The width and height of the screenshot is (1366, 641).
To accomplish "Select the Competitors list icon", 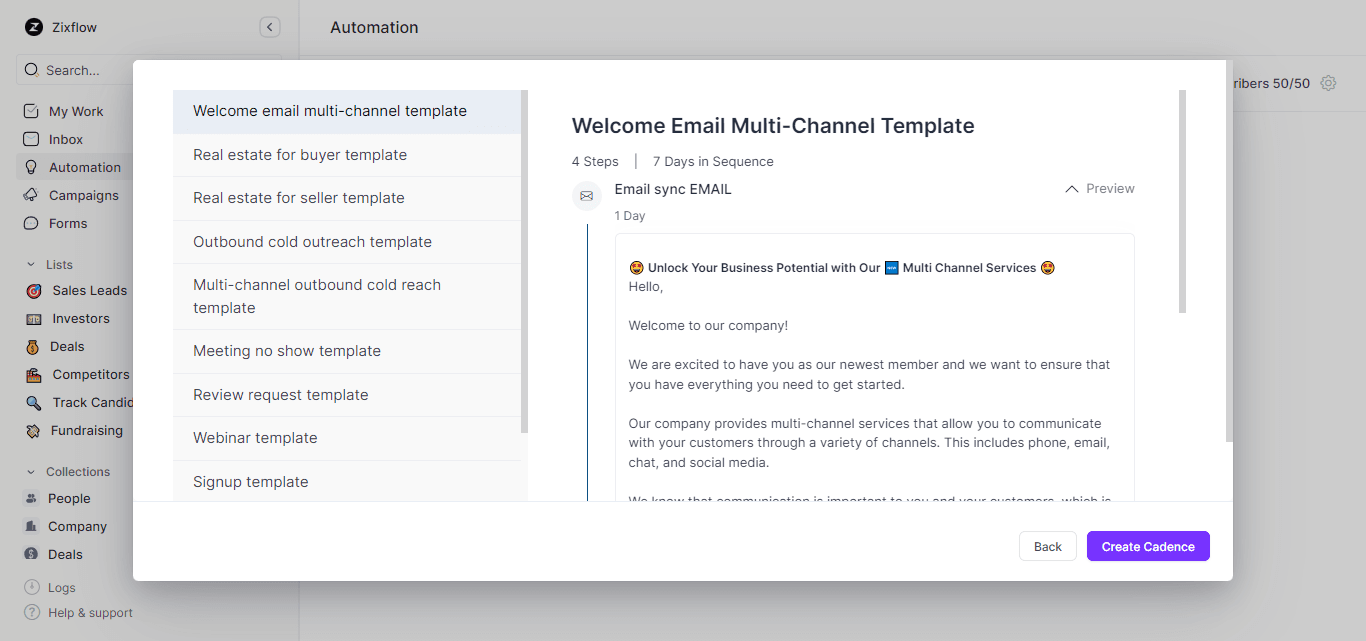I will click(33, 374).
